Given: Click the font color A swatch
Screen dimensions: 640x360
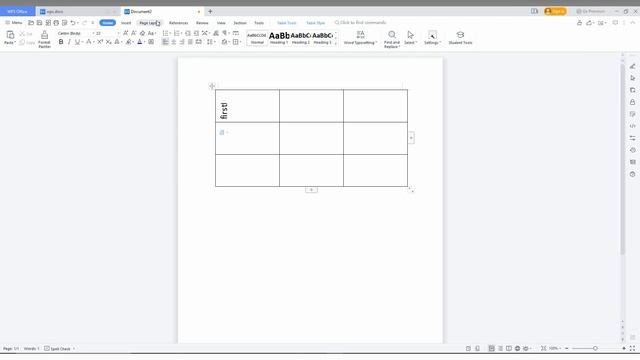Looking at the screenshot, I should (x=140, y=42).
